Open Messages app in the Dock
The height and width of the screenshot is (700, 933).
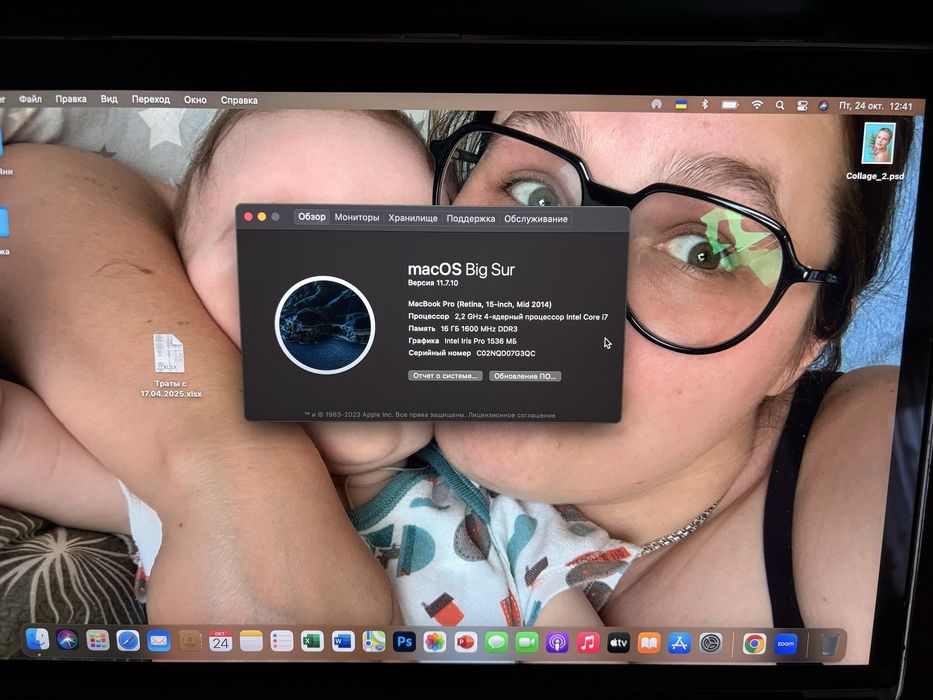coord(496,643)
